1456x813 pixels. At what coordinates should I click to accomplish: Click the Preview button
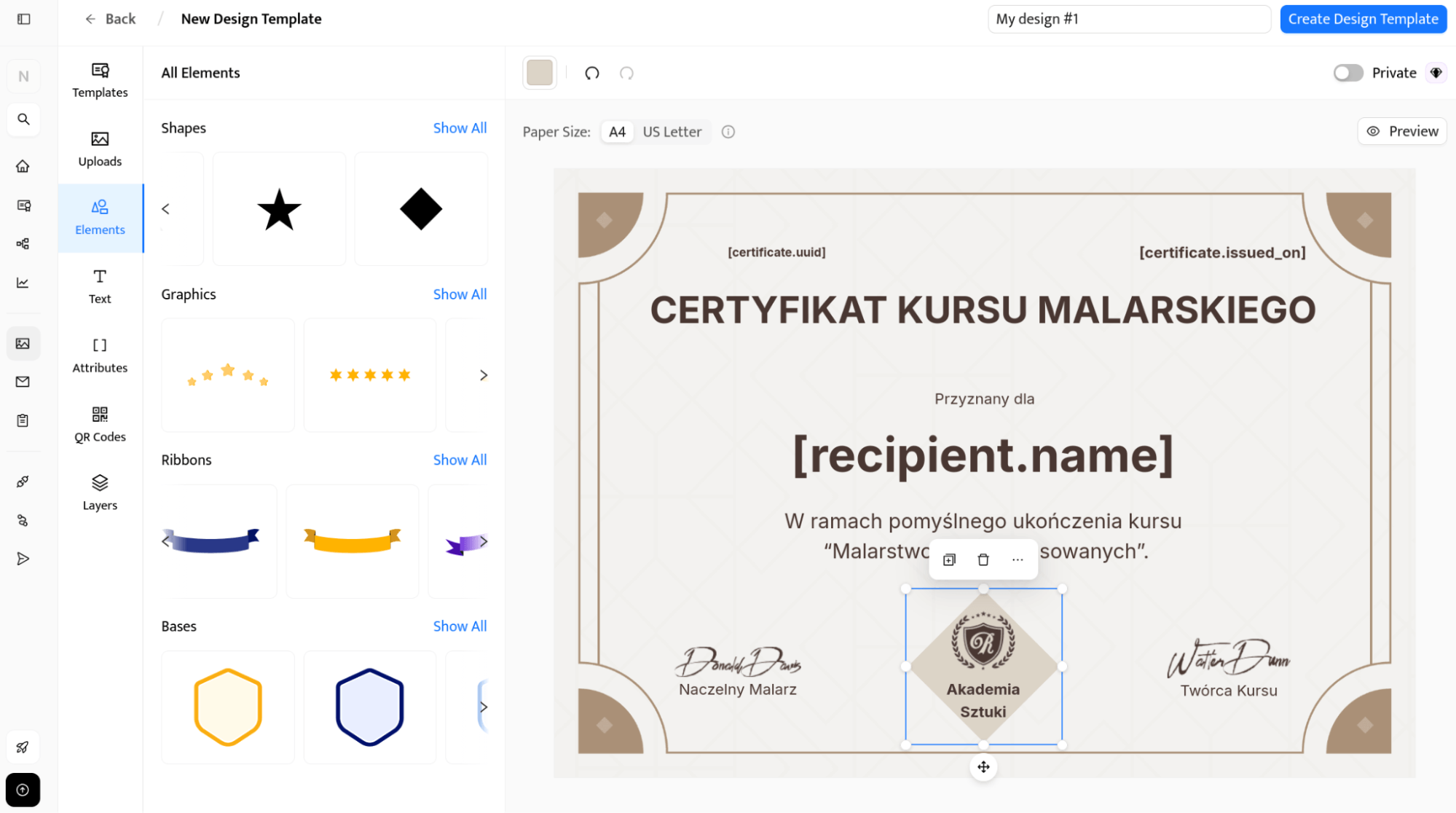coord(1402,131)
